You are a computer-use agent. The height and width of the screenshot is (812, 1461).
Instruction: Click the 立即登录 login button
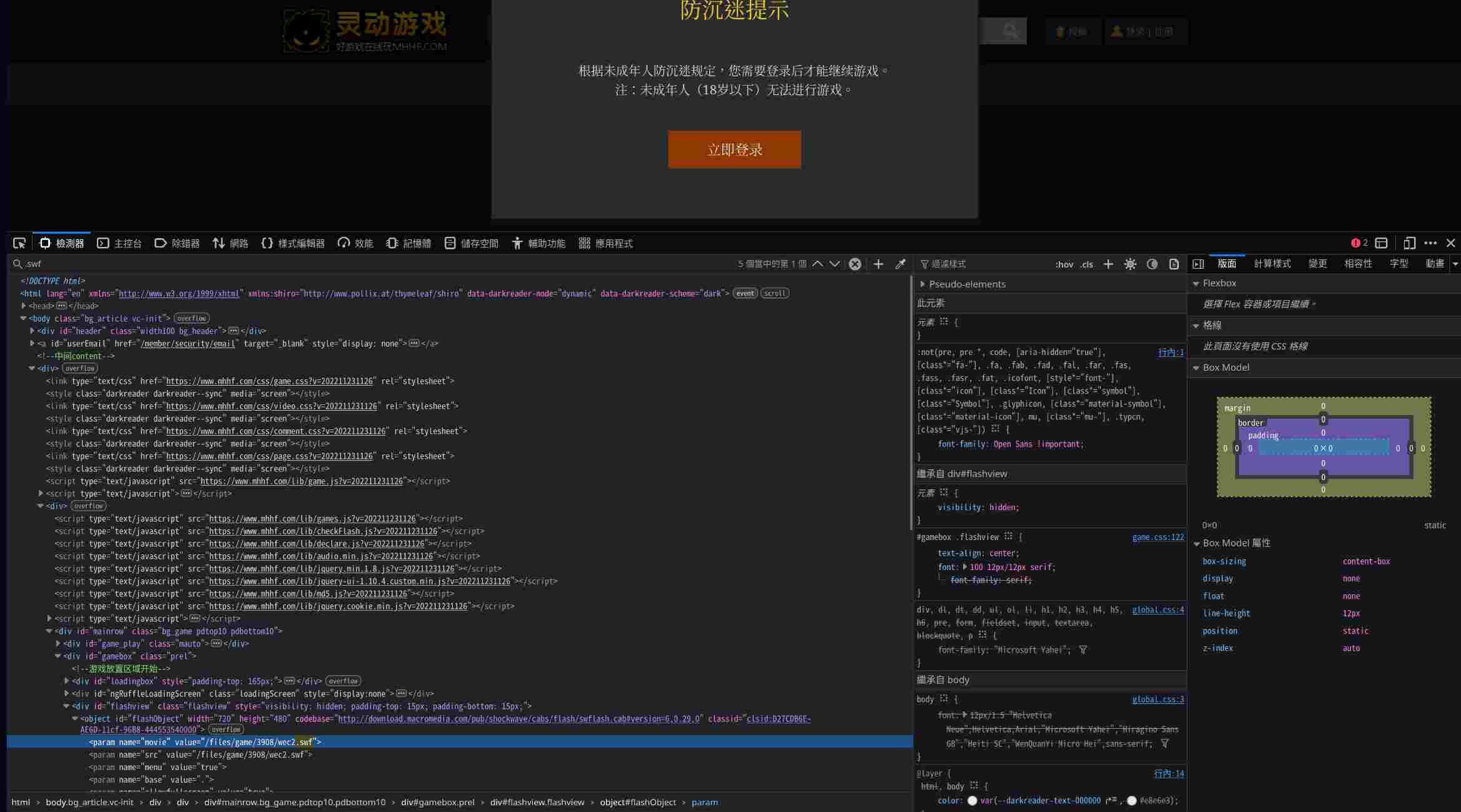734,149
